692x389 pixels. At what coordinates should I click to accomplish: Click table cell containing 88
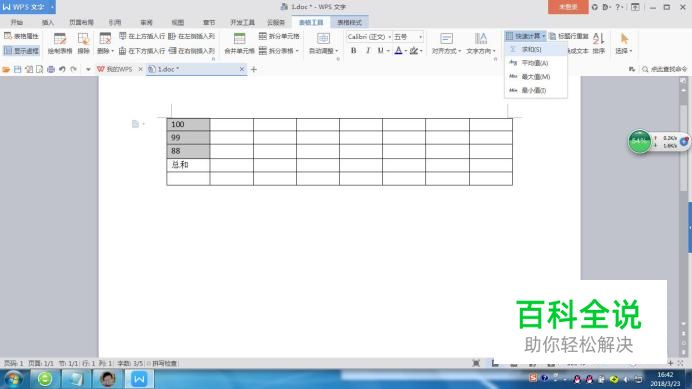pos(188,151)
